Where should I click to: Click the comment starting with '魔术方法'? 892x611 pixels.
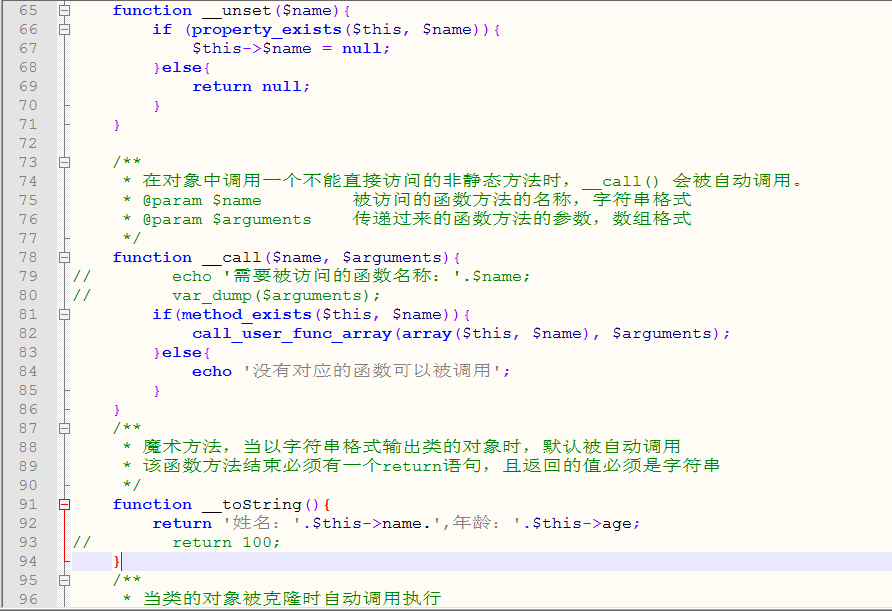pyautogui.click(x=411, y=447)
